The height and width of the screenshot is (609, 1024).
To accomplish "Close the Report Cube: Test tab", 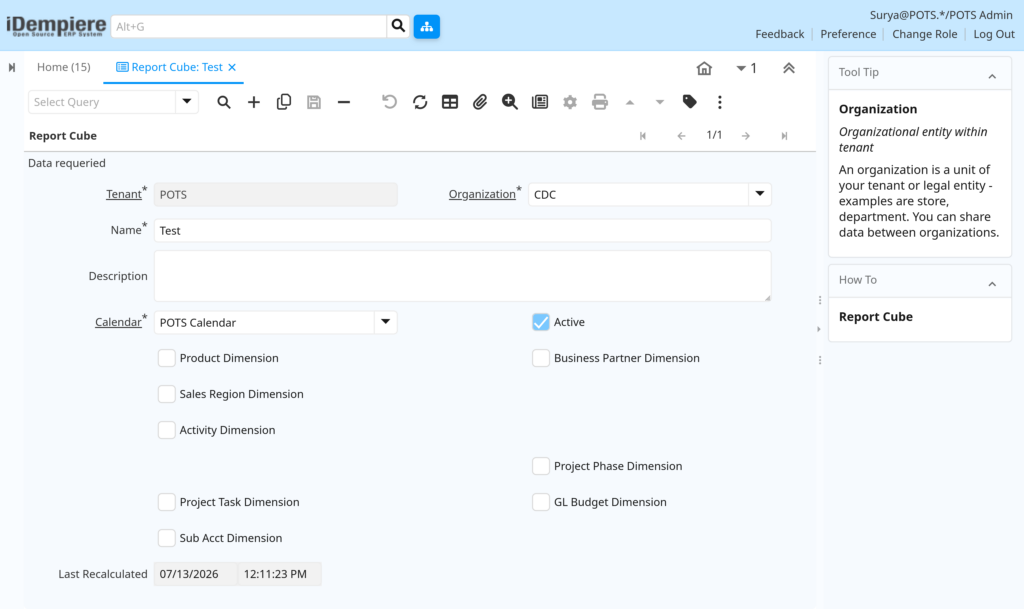I will tap(232, 67).
